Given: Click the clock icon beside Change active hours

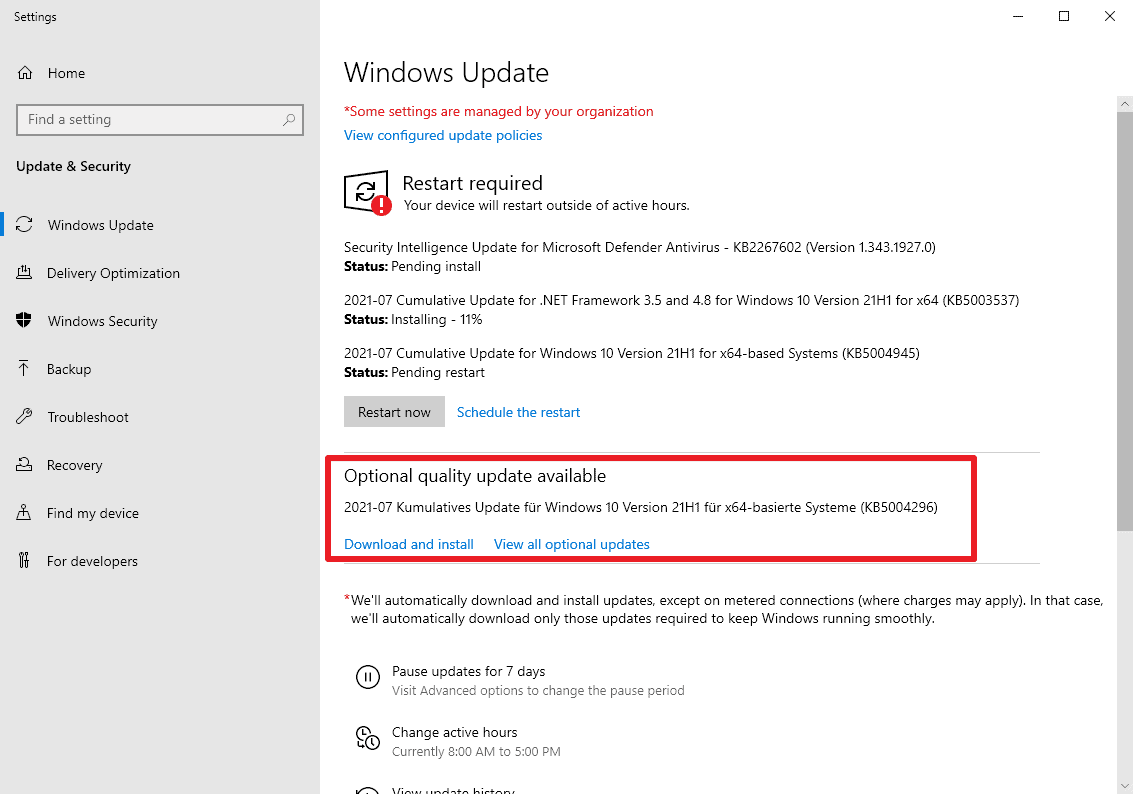Looking at the screenshot, I should pos(369,738).
